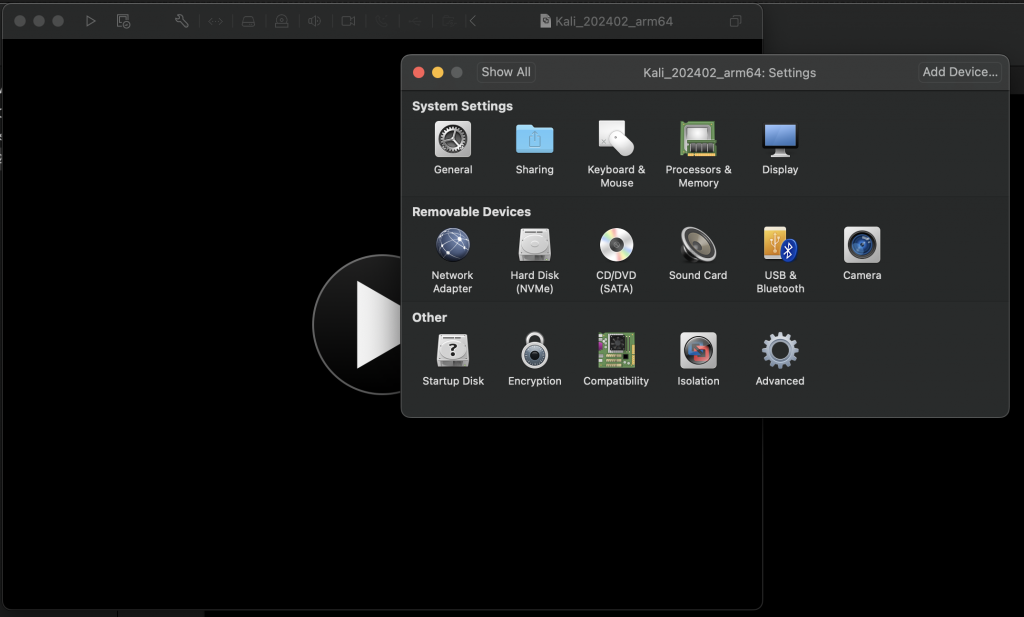Click Other section heading
This screenshot has height=617, width=1024.
pyautogui.click(x=429, y=317)
